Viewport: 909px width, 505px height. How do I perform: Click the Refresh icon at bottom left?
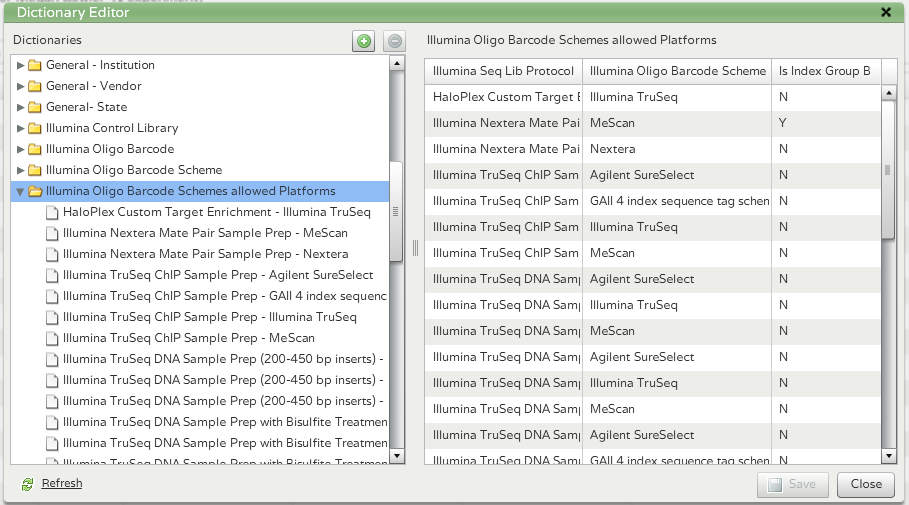[27, 484]
